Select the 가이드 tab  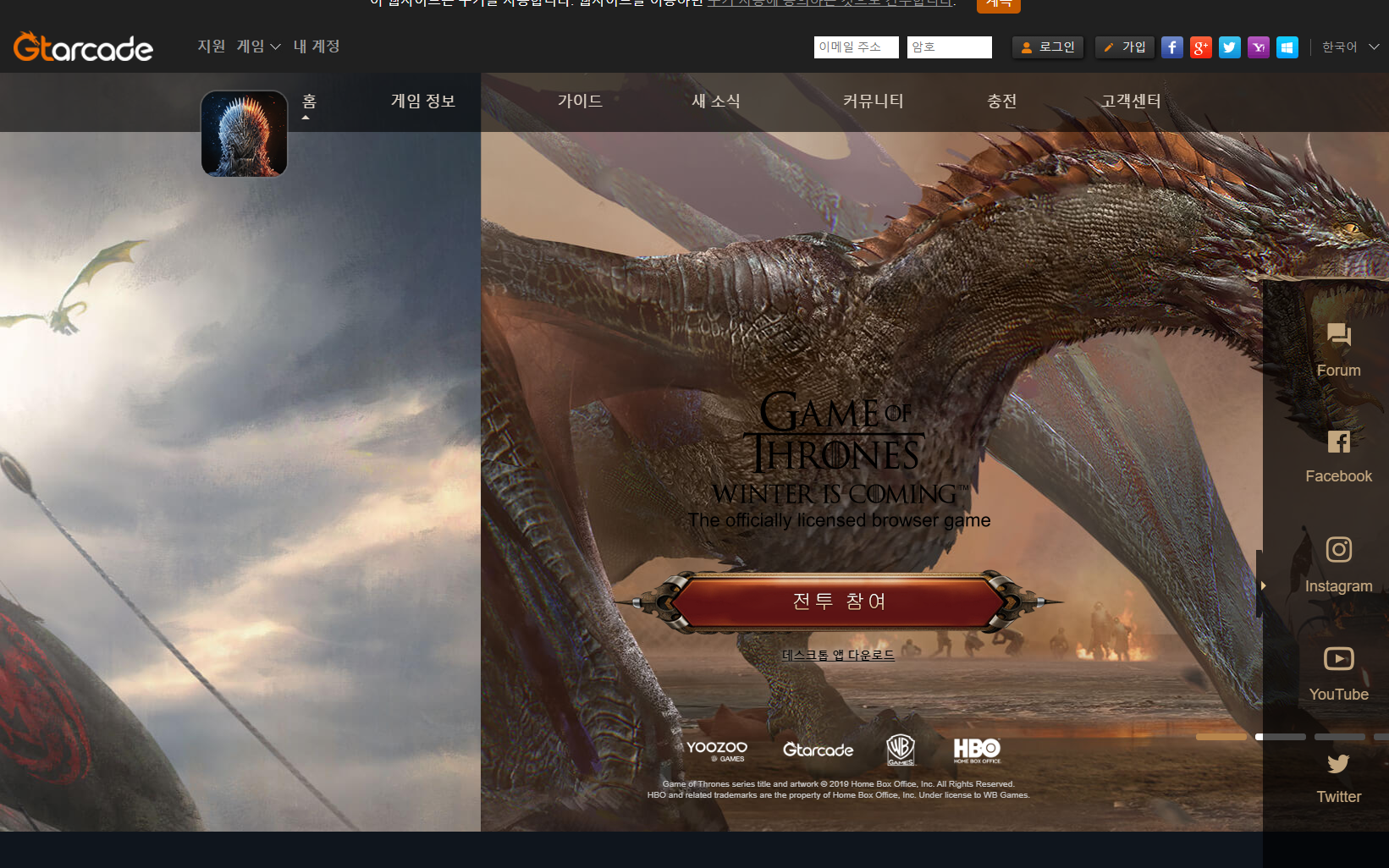pos(580,102)
